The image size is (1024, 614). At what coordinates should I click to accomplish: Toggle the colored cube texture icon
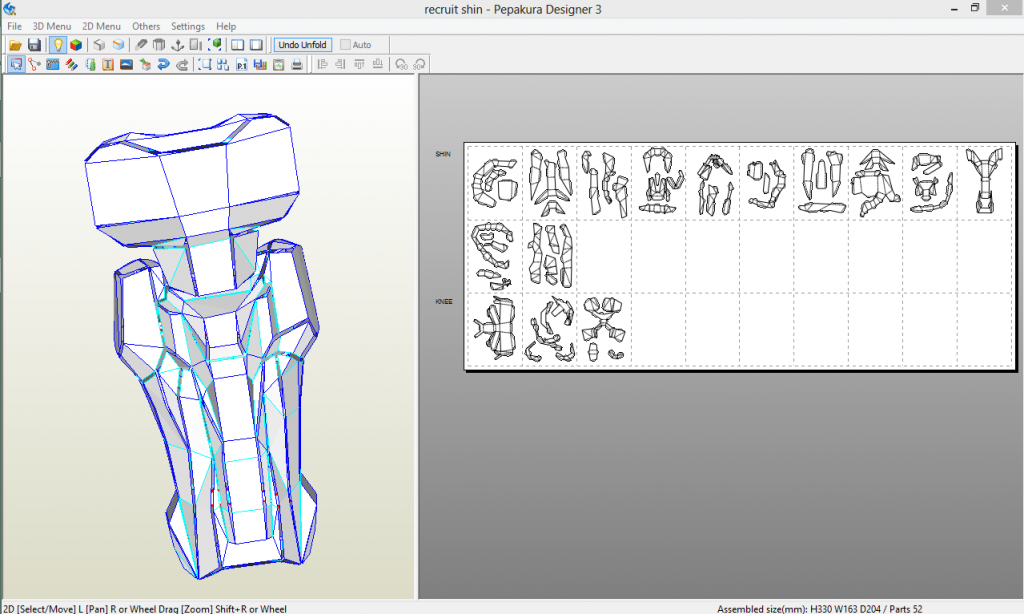point(76,45)
